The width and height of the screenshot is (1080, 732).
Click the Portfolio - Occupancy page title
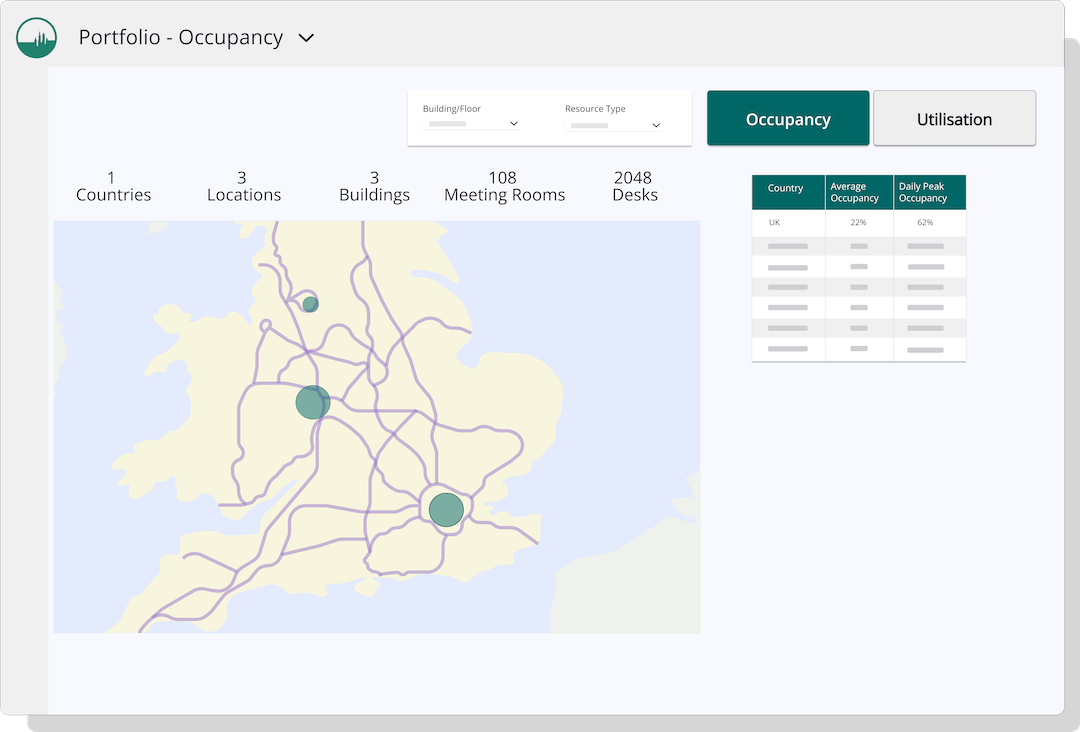click(180, 37)
